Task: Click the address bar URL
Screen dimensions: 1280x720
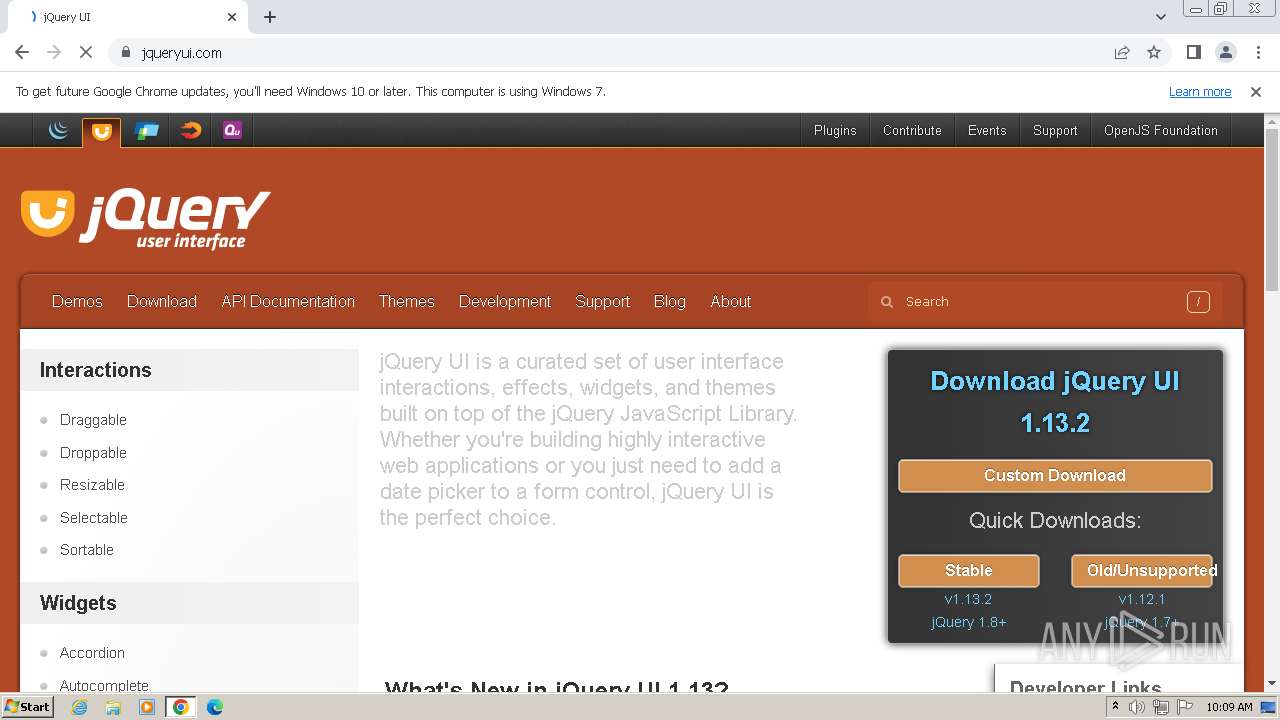Action: (182, 52)
